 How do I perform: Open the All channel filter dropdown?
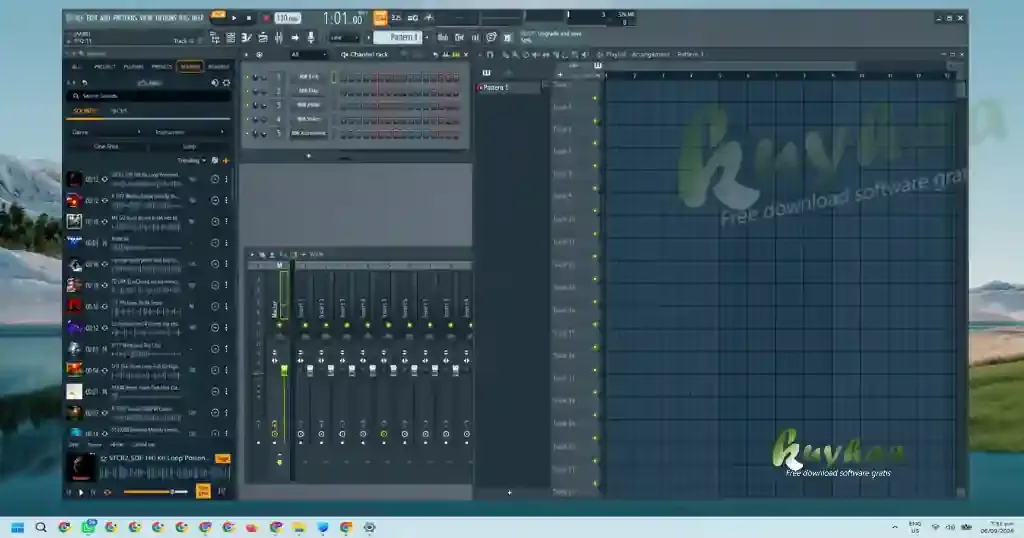[307, 55]
